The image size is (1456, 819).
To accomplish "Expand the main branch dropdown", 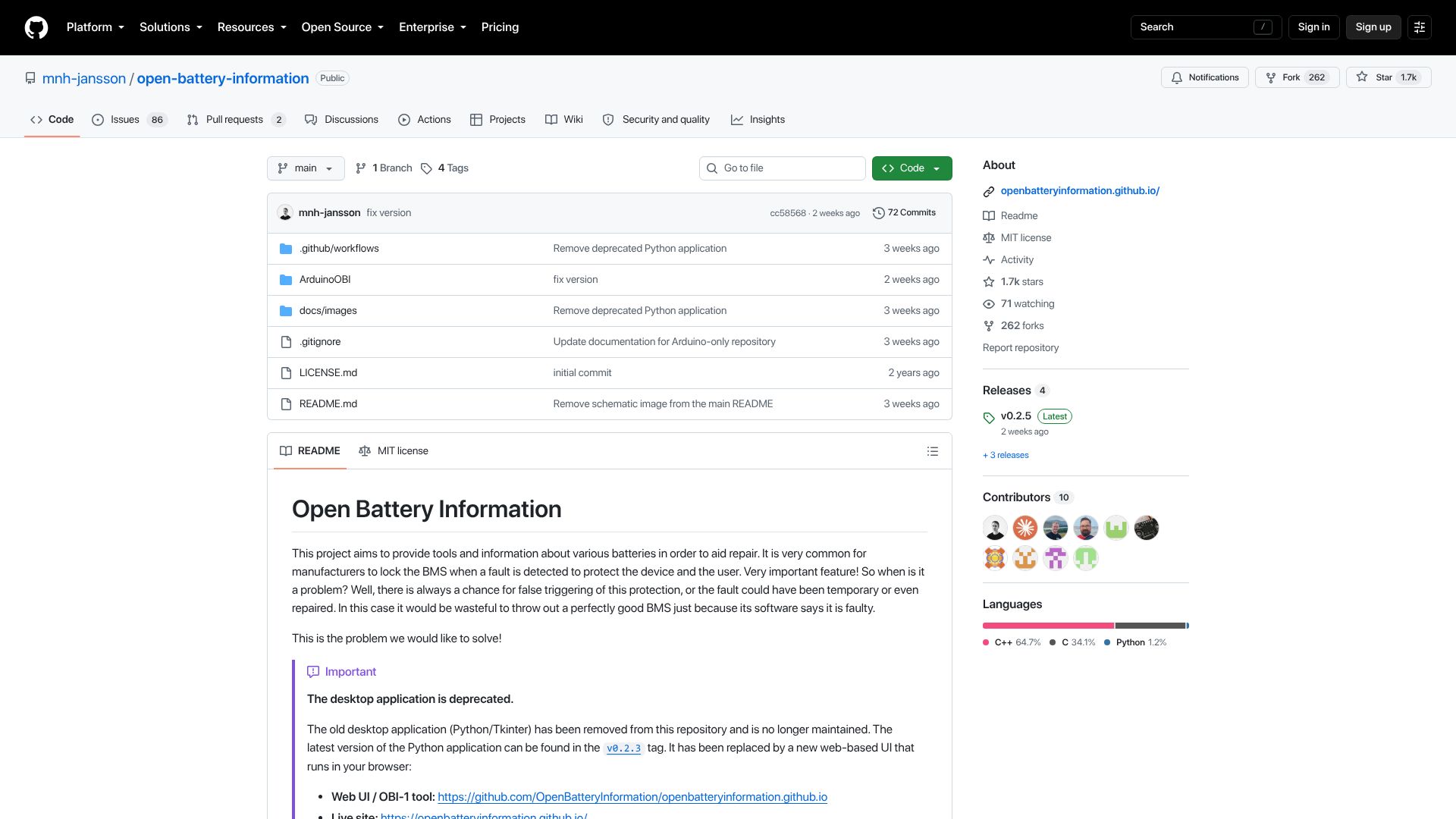I will pos(306,168).
